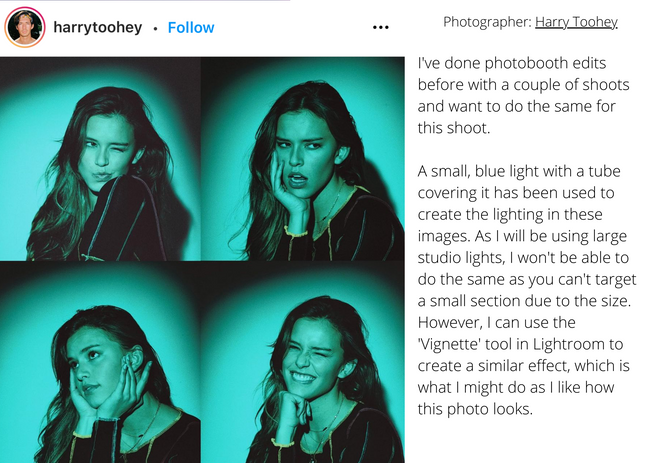Viewport: 656px width, 463px height.
Task: Open the harrytoohey username link
Action: pos(97,28)
